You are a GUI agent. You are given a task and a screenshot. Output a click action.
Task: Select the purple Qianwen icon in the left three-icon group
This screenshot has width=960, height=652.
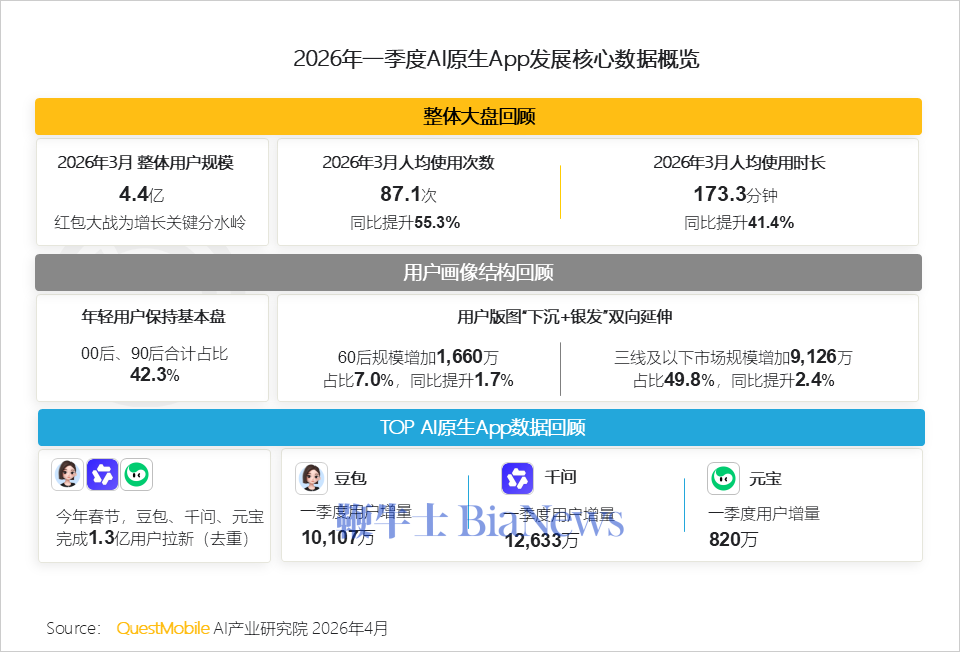pyautogui.click(x=102, y=474)
